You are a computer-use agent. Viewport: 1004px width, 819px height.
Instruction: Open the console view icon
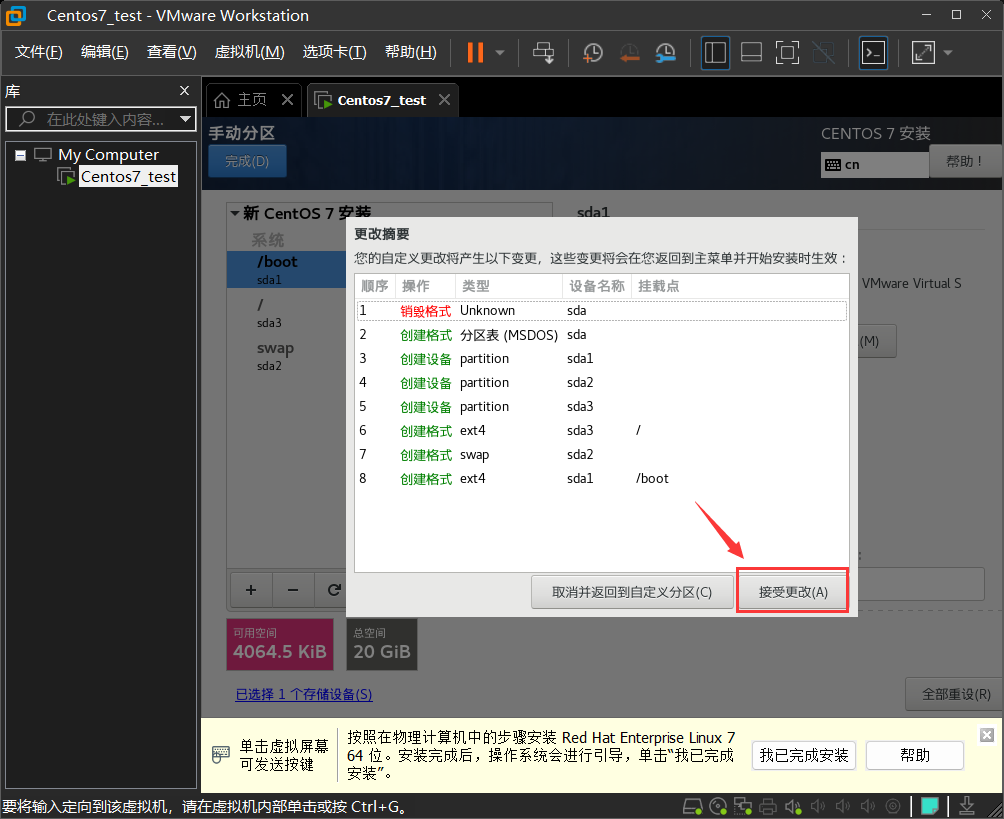pyautogui.click(x=873, y=53)
